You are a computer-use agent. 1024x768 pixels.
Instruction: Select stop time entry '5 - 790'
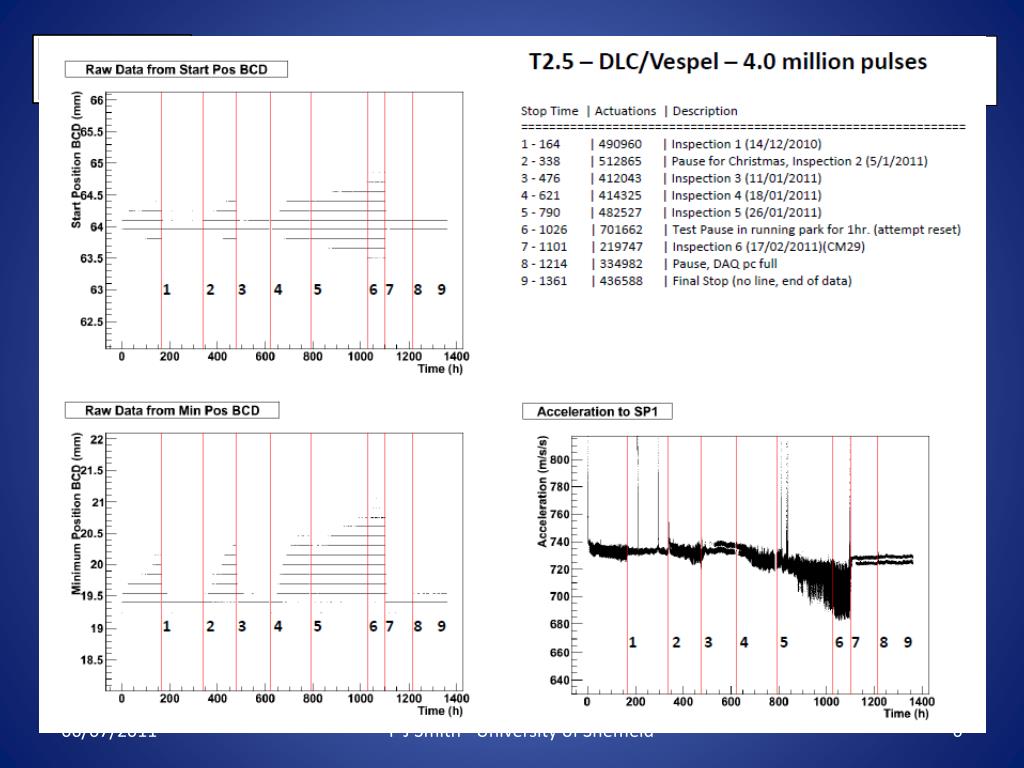(x=540, y=212)
